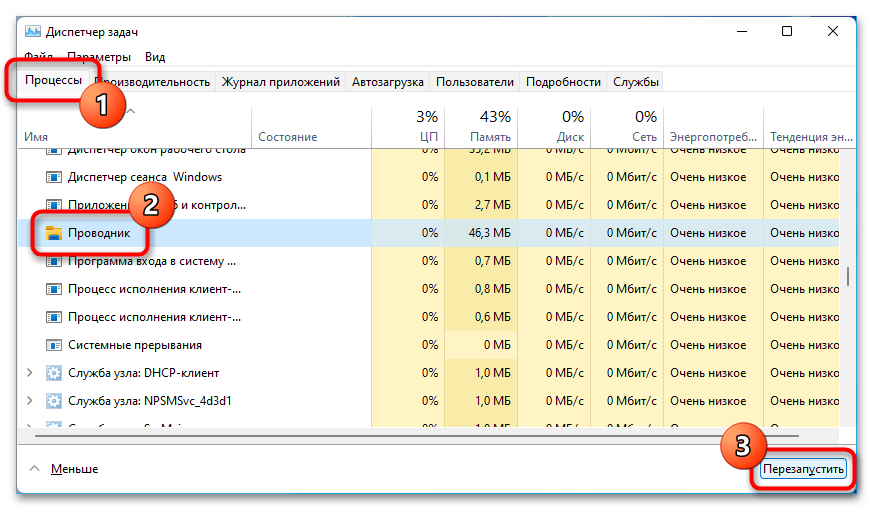The image size is (873, 510).
Task: Select the Диспетчер сеанса Windows row
Action: (429, 178)
